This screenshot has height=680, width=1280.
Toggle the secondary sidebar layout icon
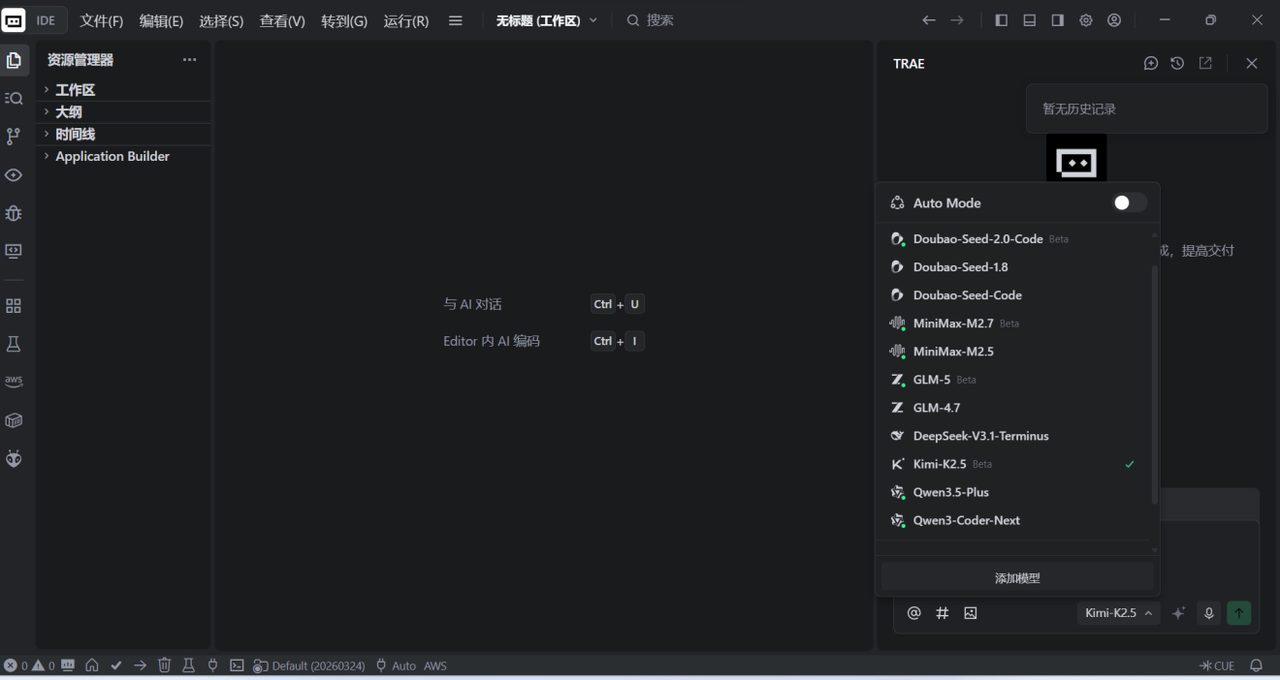pyautogui.click(x=1057, y=20)
